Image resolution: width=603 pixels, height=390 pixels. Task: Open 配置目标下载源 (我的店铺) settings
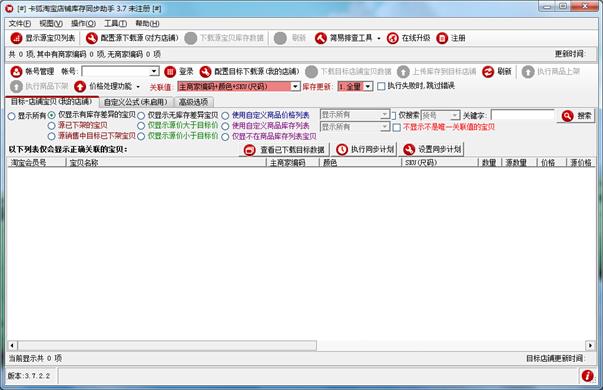[249, 72]
